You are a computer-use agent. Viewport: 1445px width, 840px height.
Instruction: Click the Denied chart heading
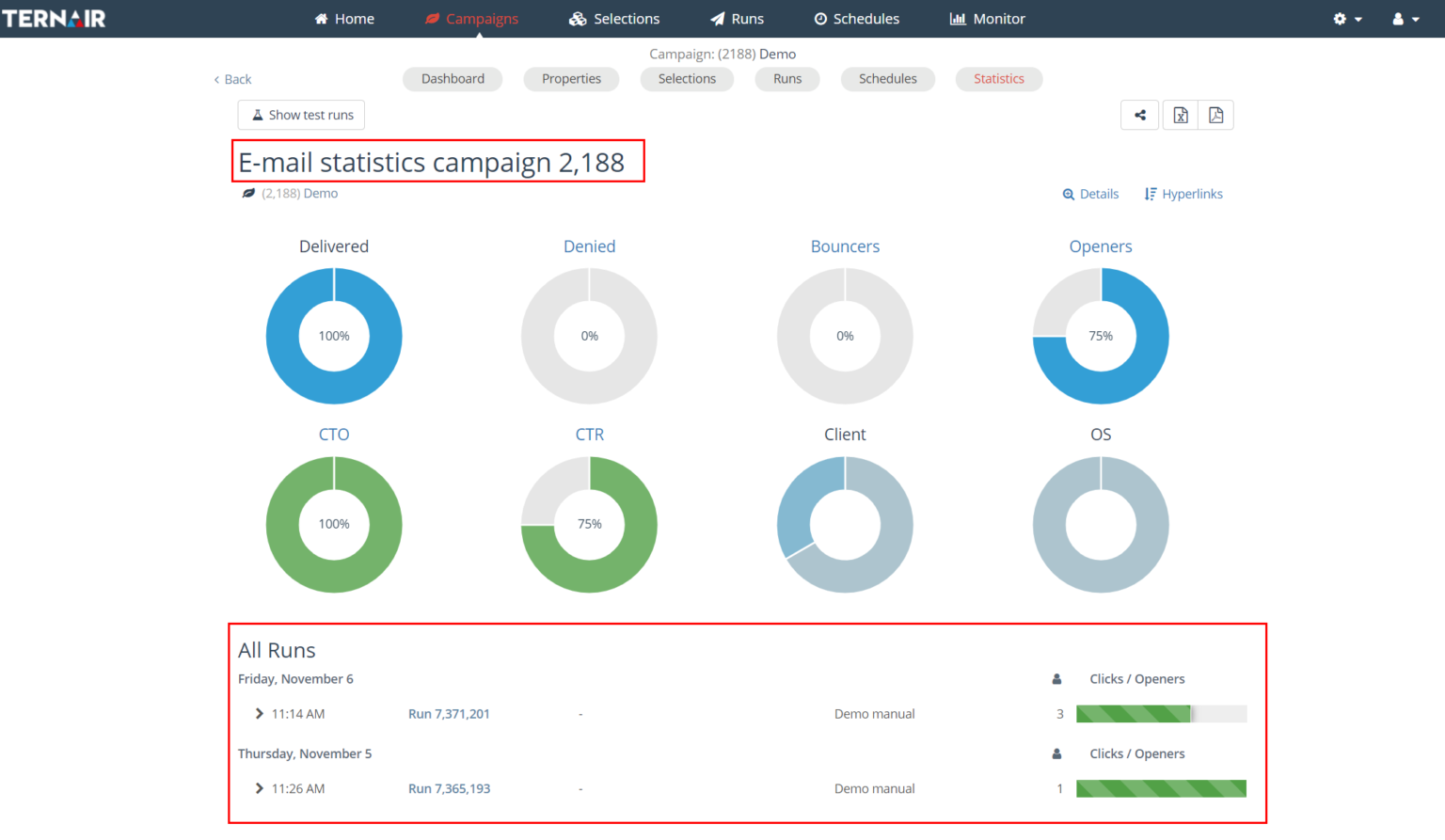590,246
